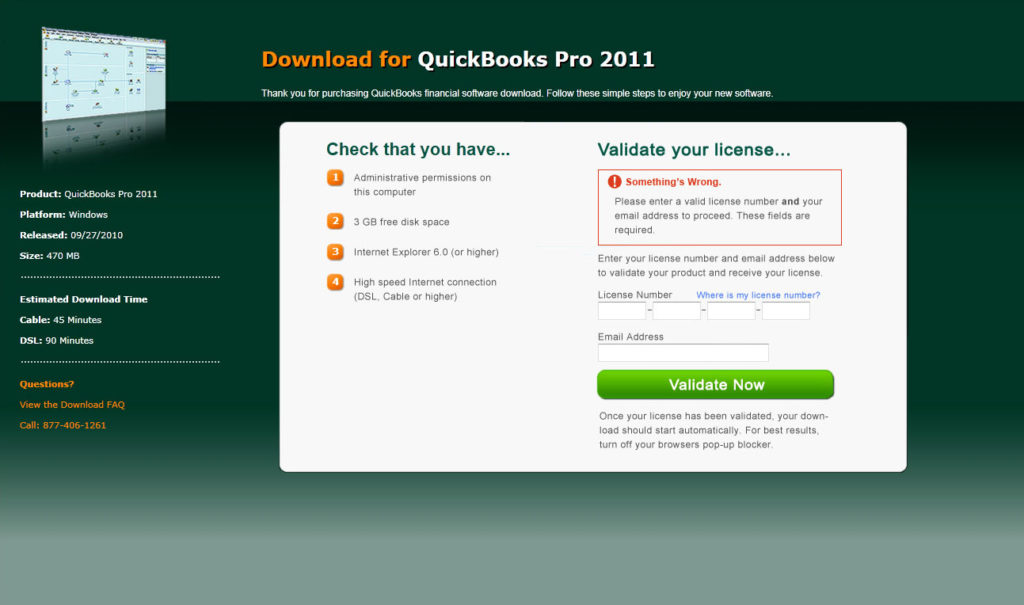Click into the Email Address field
Image resolution: width=1024 pixels, height=605 pixels.
(x=683, y=353)
